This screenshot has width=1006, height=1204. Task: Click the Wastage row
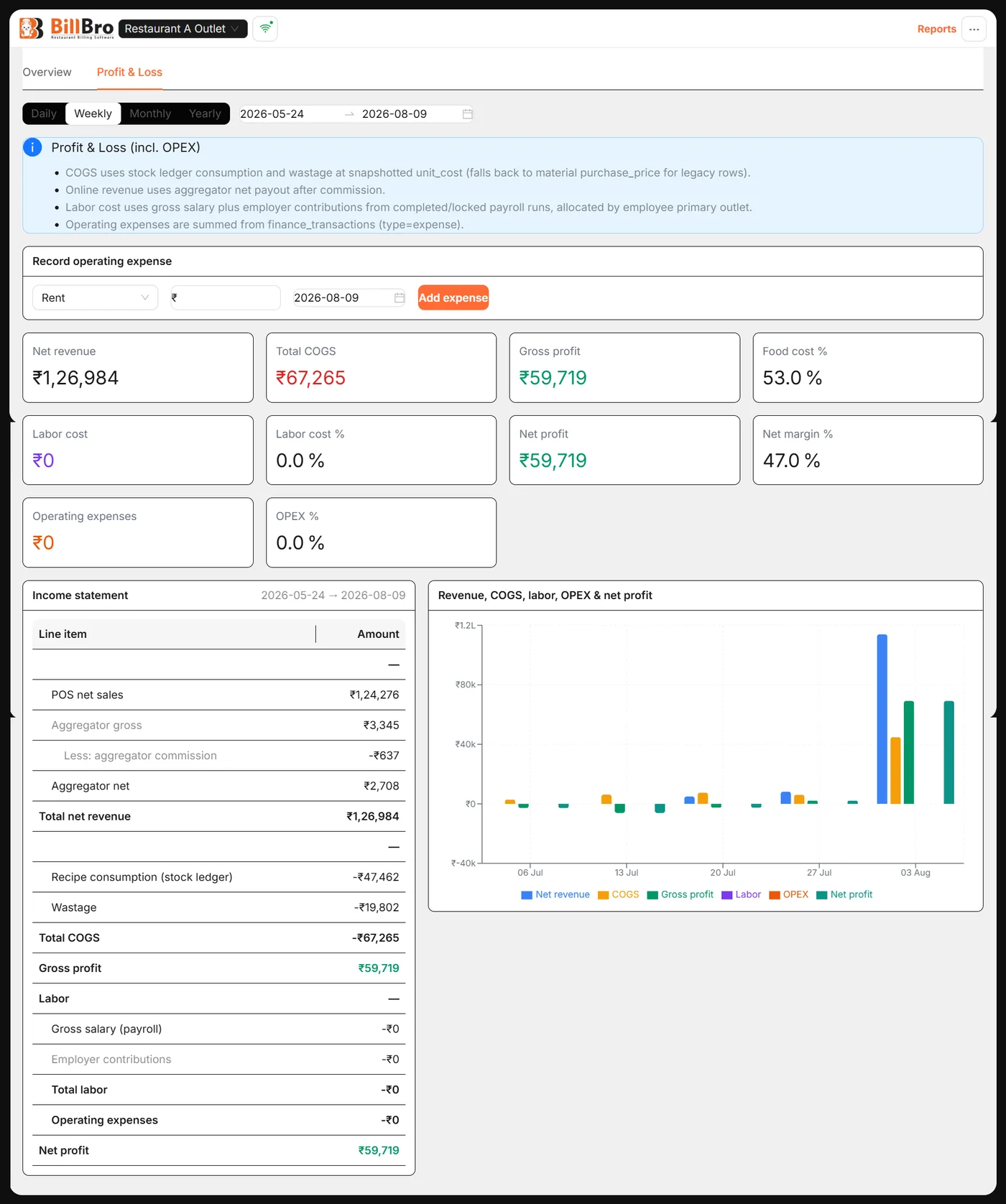tap(218, 908)
